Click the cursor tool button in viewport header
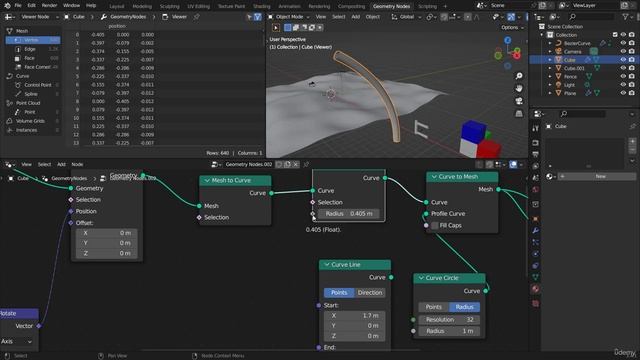Screen dimensions: 640x360 tap(276, 27)
